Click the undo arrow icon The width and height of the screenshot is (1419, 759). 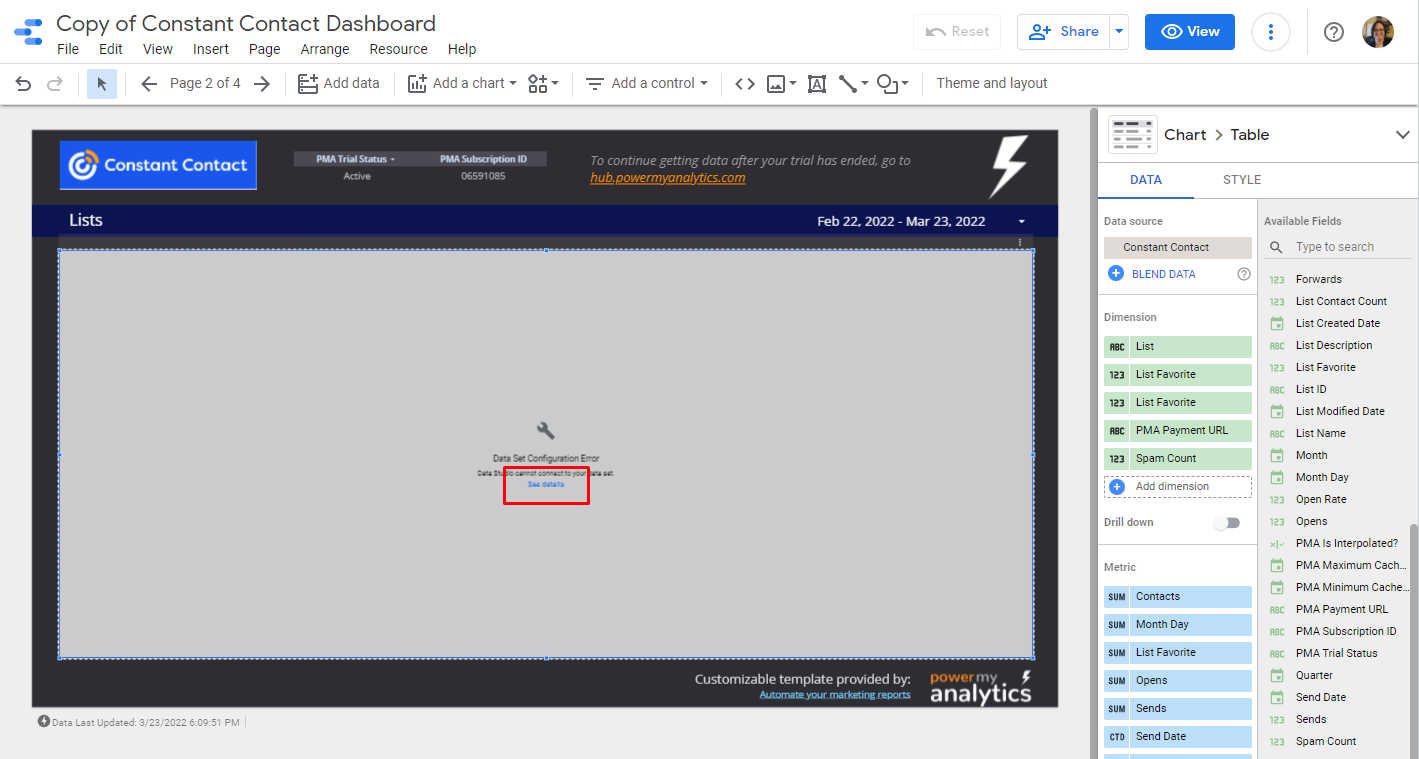pos(23,84)
